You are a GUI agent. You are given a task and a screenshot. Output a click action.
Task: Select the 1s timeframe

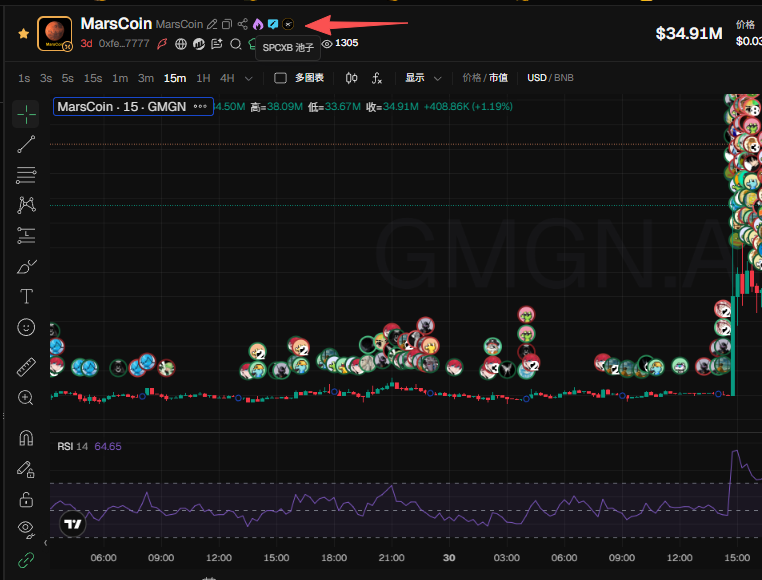click(24, 78)
